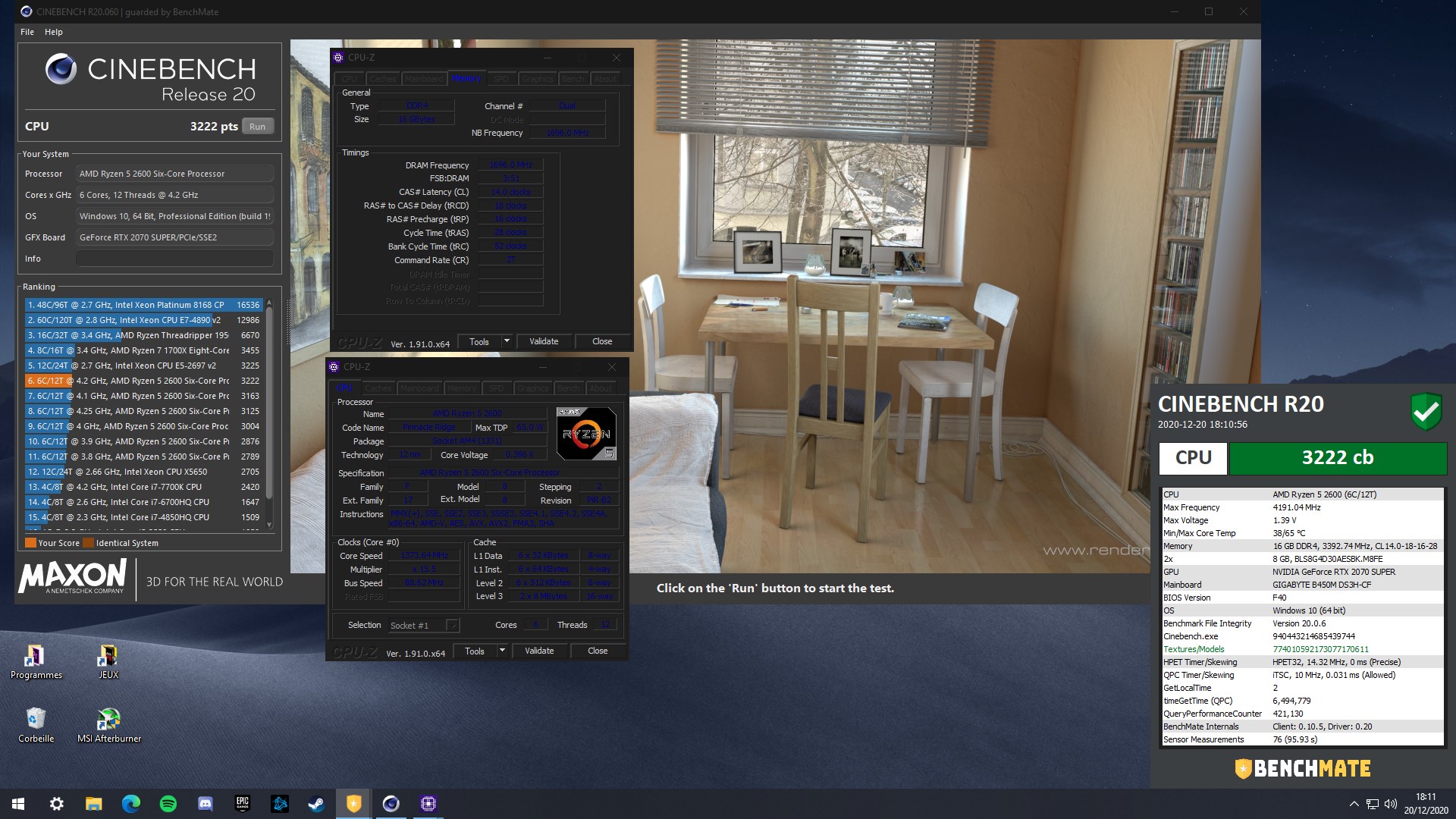Open Mainboard tab in lower CPU-Z
The image size is (1456, 819).
point(419,388)
